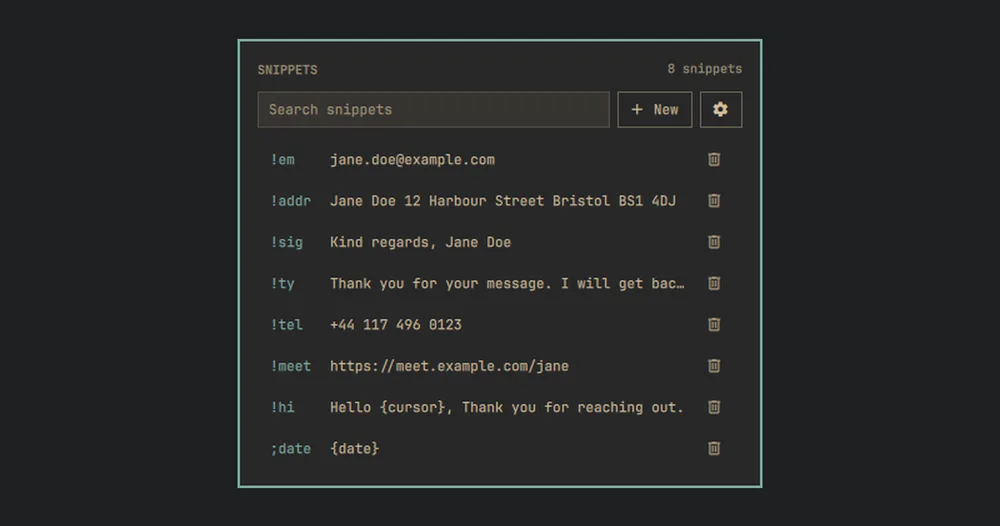The height and width of the screenshot is (526, 1000).
Task: Select the !addr trigger text
Action: [x=291, y=201]
